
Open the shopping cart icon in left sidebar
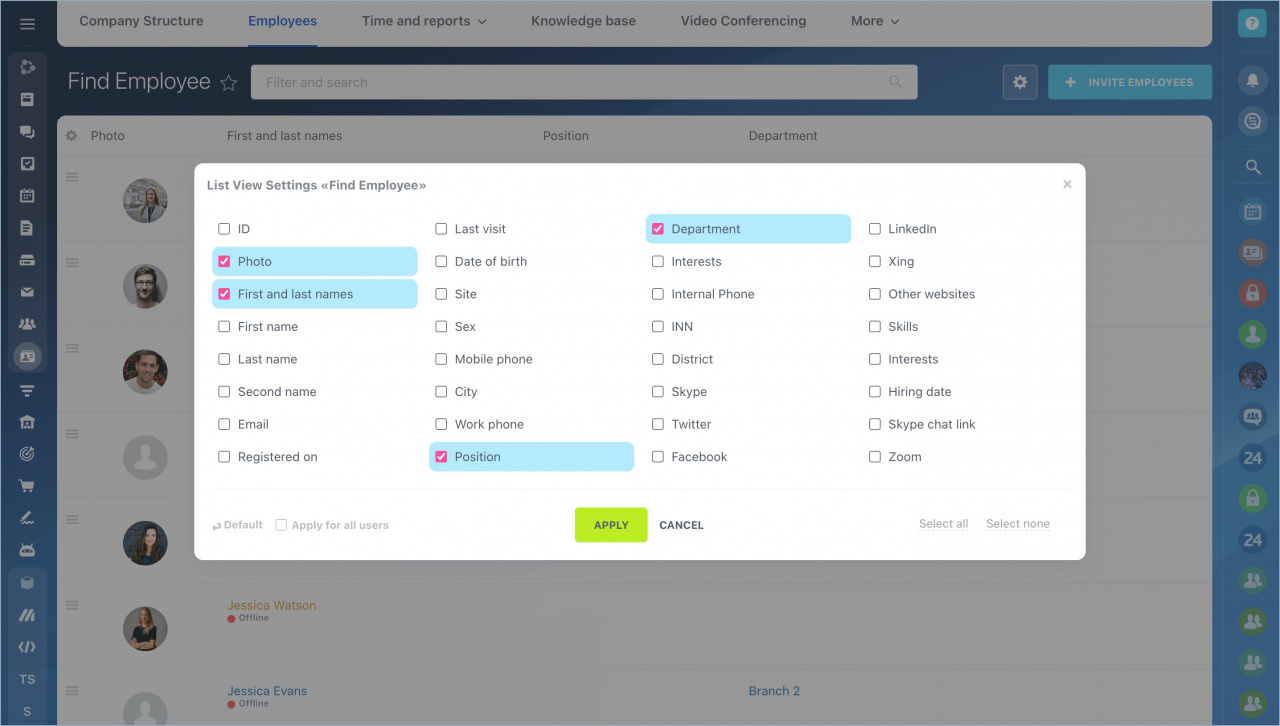pos(27,486)
